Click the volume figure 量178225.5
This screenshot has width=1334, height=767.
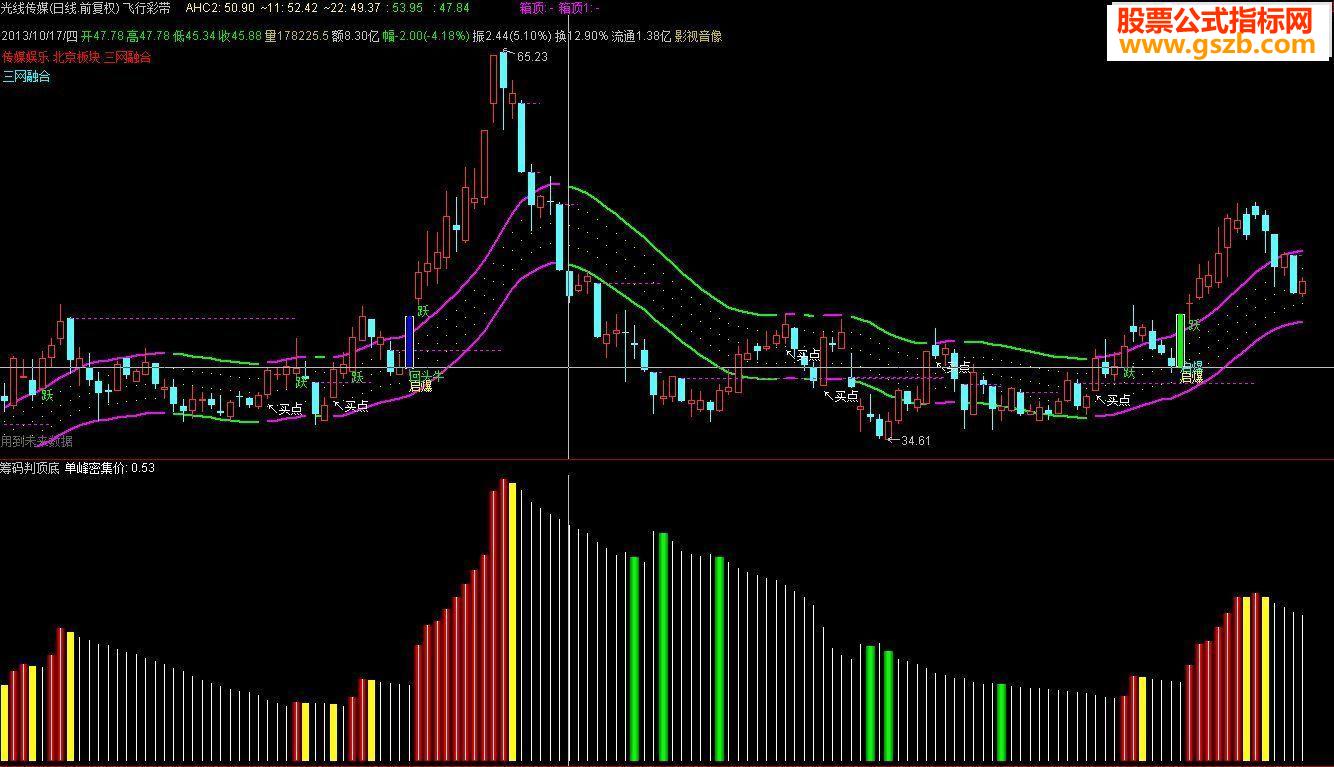(x=297, y=36)
